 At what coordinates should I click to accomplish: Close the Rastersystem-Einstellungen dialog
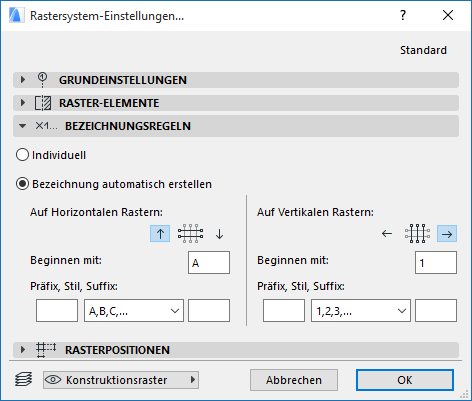pyautogui.click(x=448, y=15)
